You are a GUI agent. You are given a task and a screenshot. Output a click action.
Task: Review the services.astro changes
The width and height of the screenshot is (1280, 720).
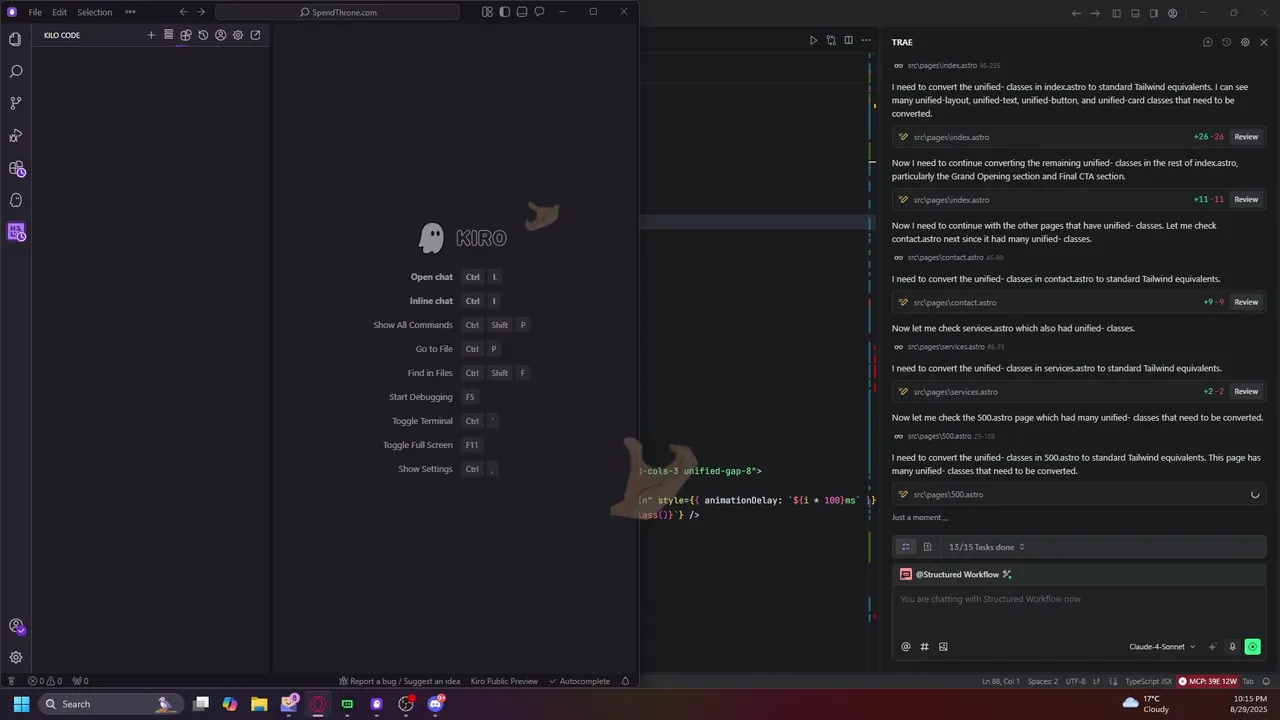[1246, 391]
